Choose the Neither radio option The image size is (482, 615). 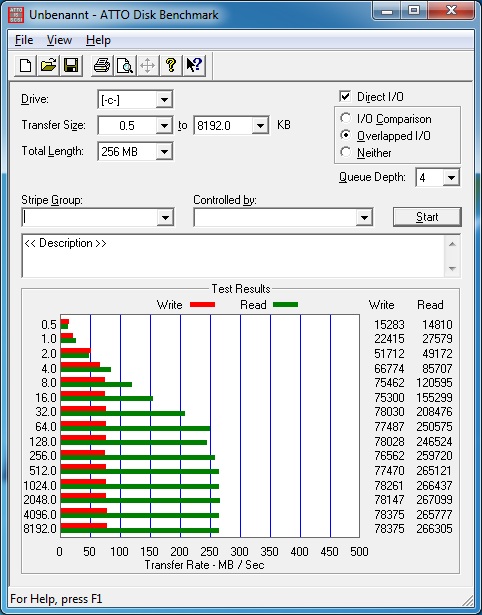346,152
